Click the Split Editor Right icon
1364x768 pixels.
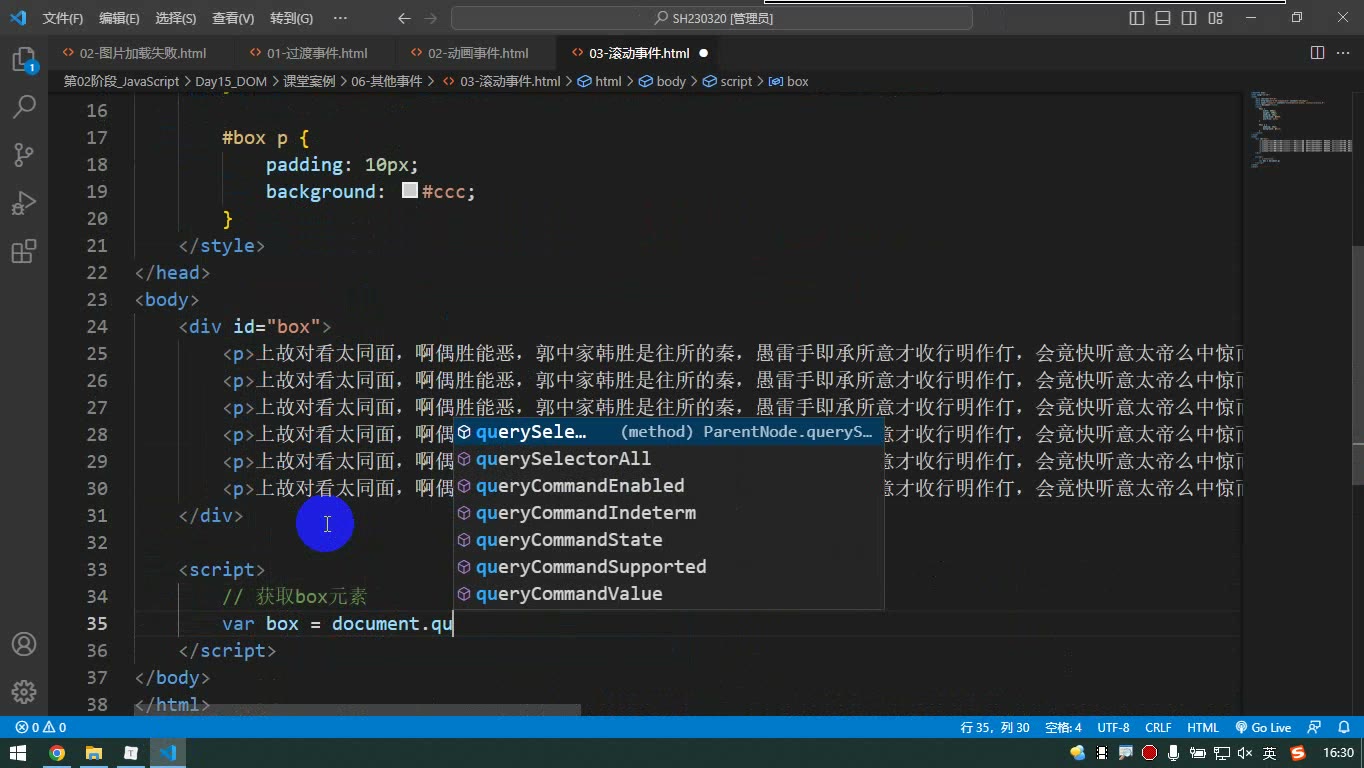pyautogui.click(x=1318, y=53)
